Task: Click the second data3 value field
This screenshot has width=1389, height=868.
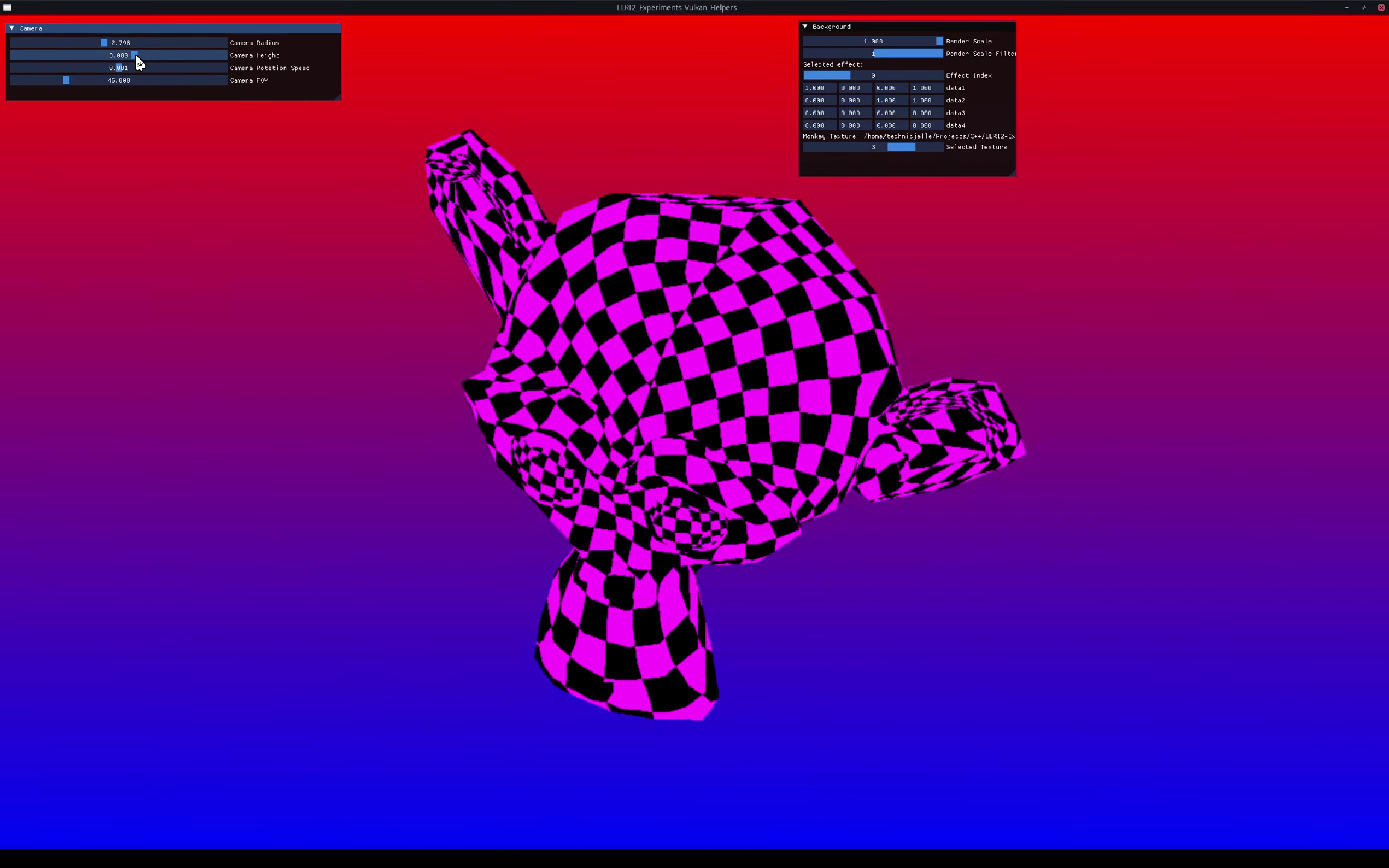Action: [x=854, y=113]
